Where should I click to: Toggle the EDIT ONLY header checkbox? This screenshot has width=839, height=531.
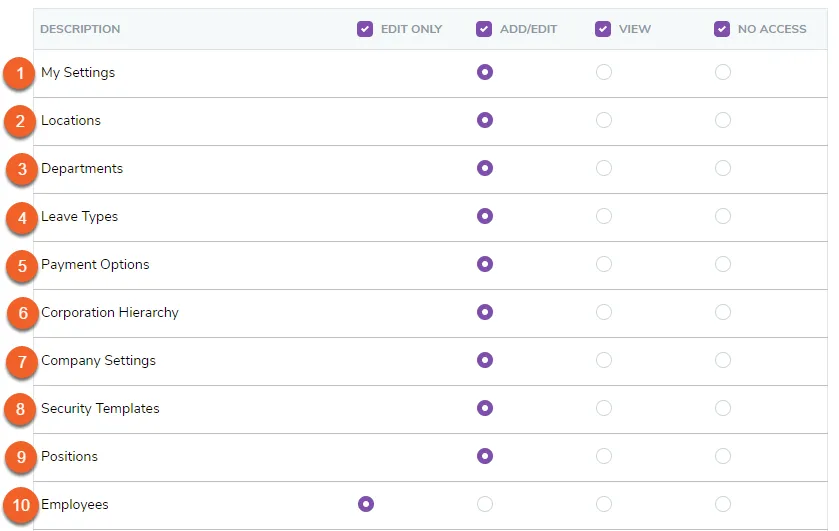[365, 29]
